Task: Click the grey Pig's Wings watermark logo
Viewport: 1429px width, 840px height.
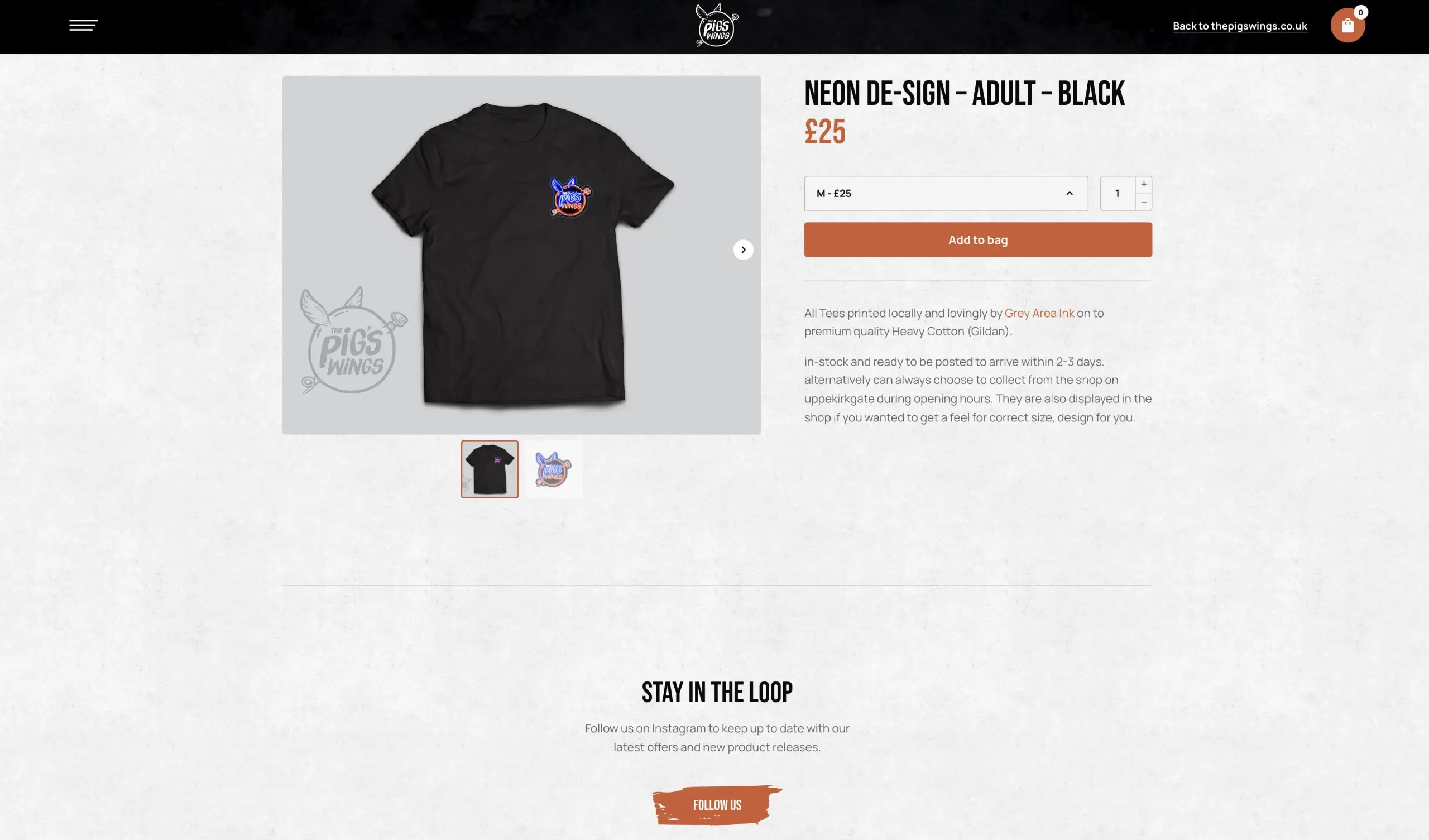Action: coord(354,341)
